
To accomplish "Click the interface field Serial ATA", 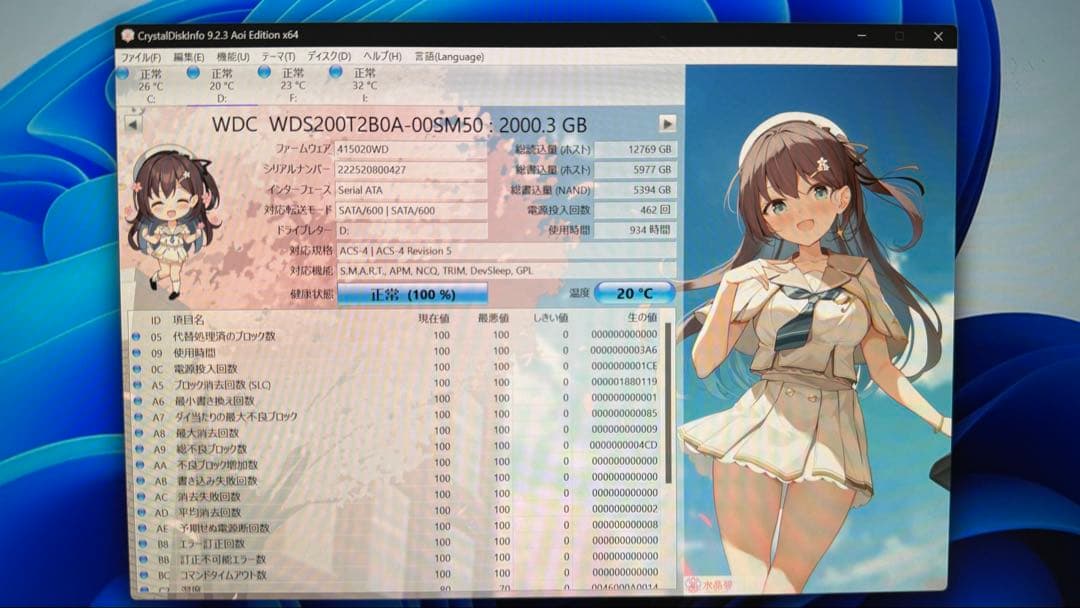I will tap(411, 190).
